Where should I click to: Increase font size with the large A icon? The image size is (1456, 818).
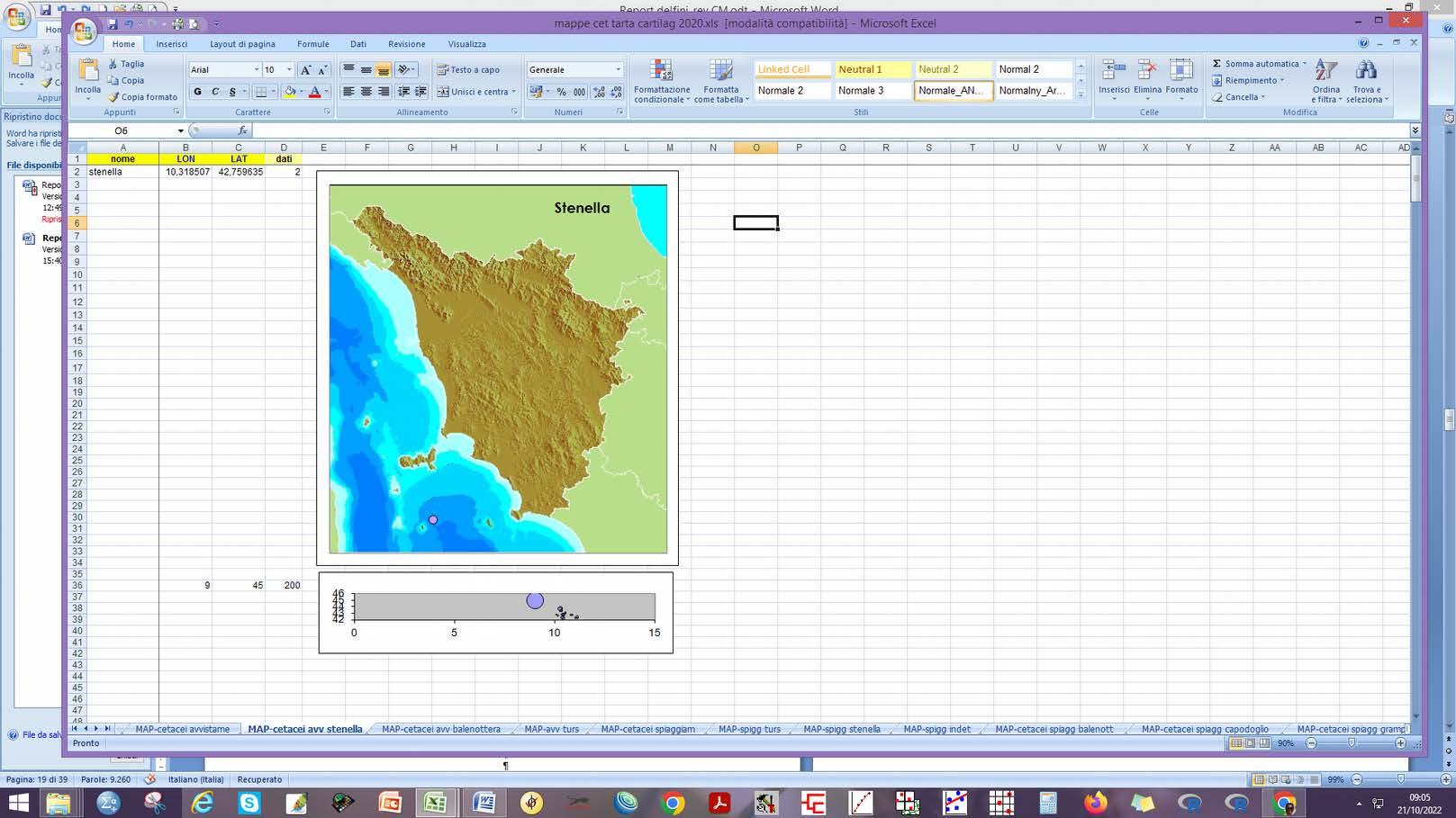coord(305,69)
